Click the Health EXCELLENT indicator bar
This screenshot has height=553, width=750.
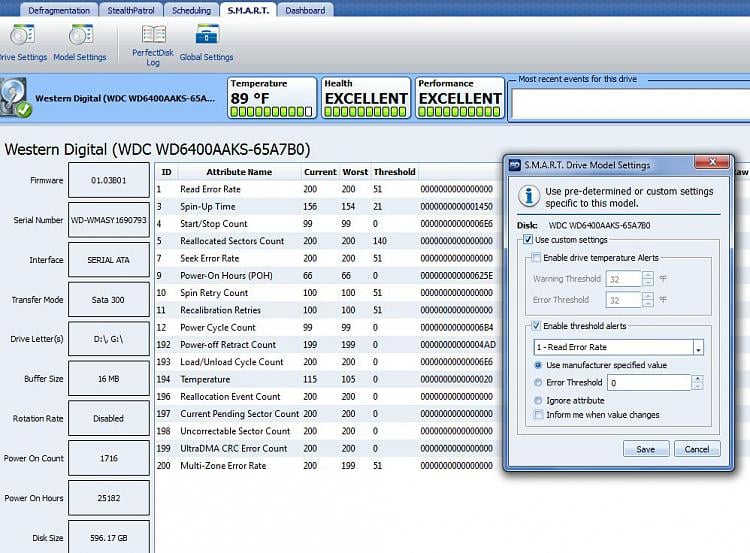point(365,112)
